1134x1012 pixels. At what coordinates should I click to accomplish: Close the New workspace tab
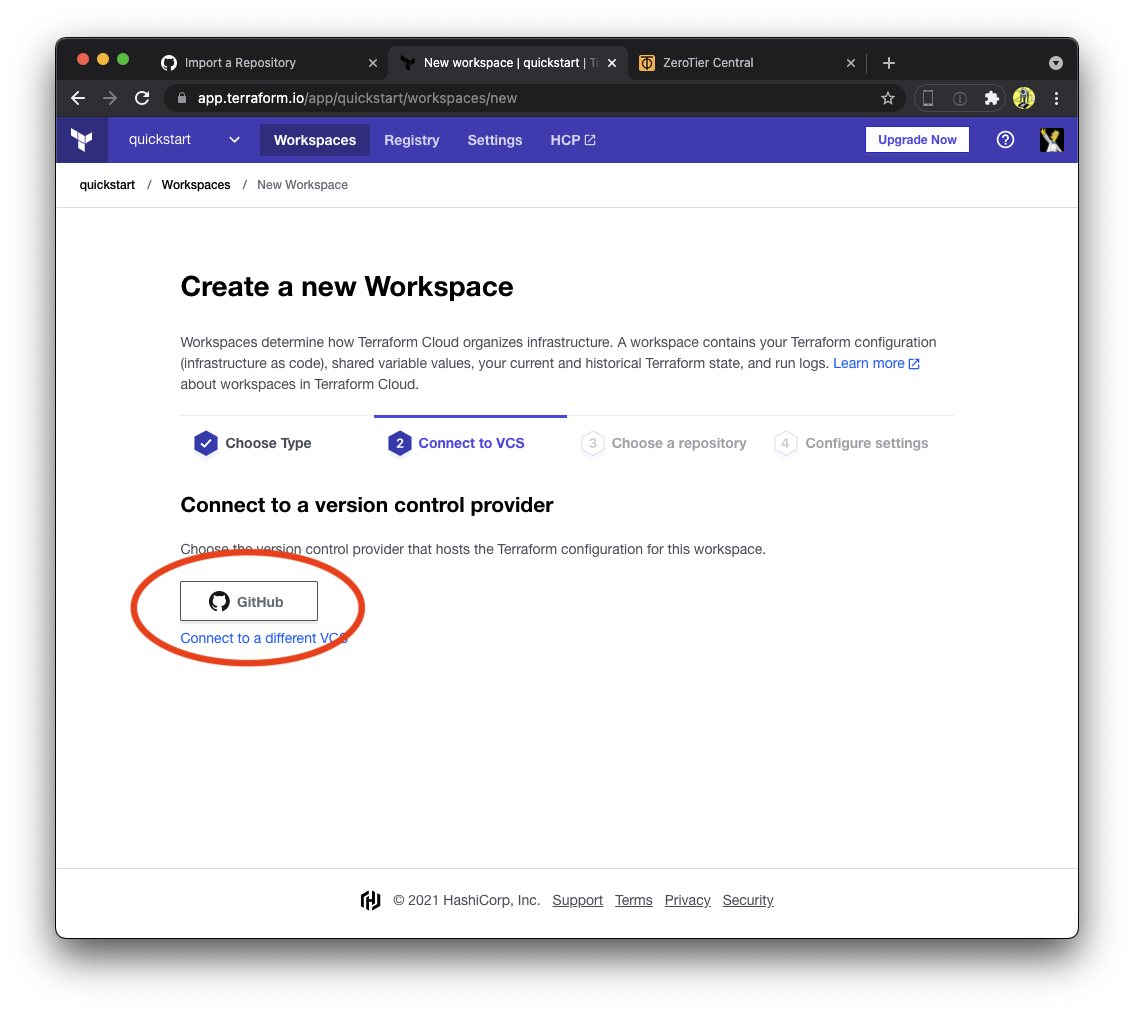pos(612,63)
